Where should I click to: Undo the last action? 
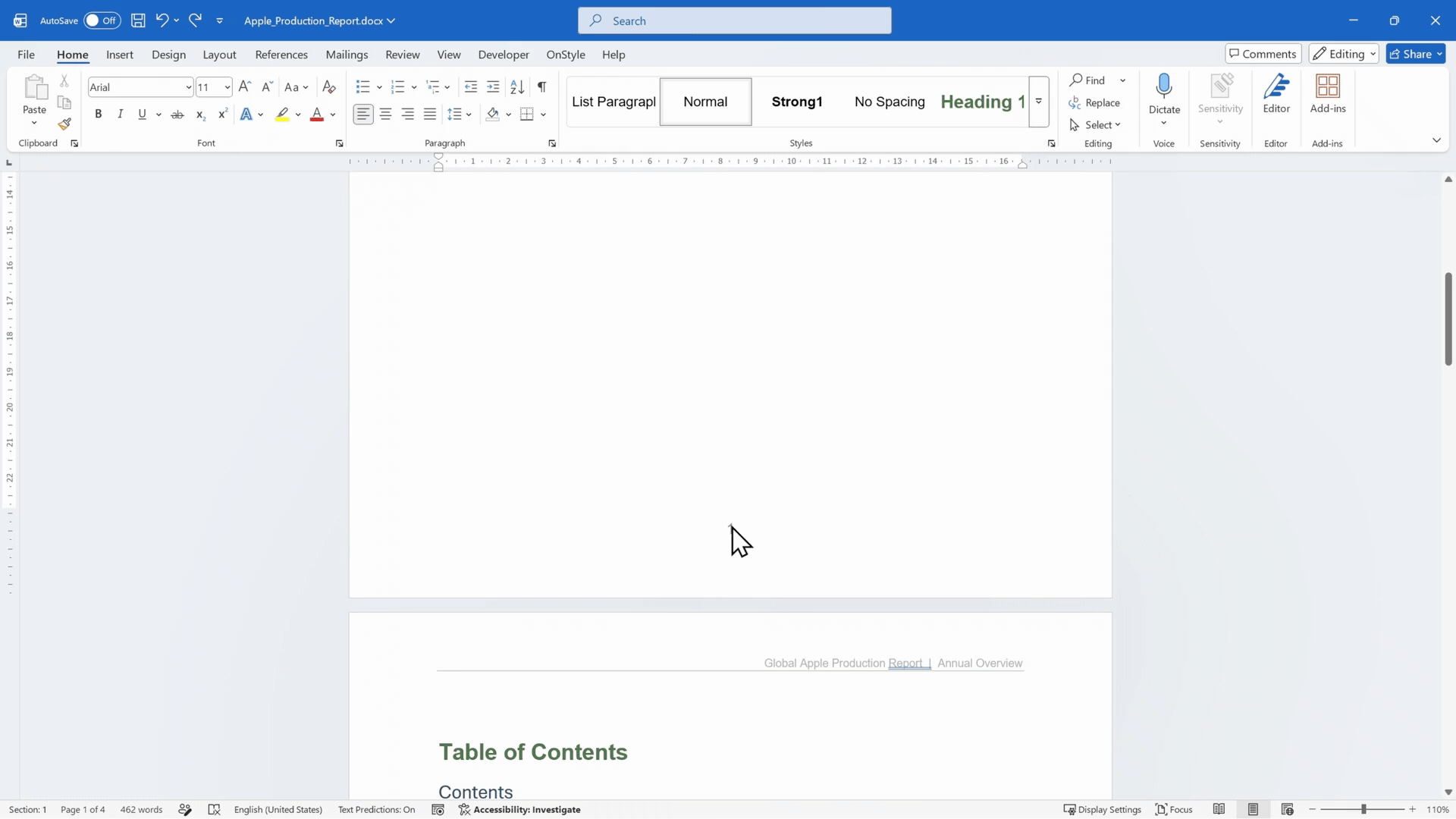[162, 20]
